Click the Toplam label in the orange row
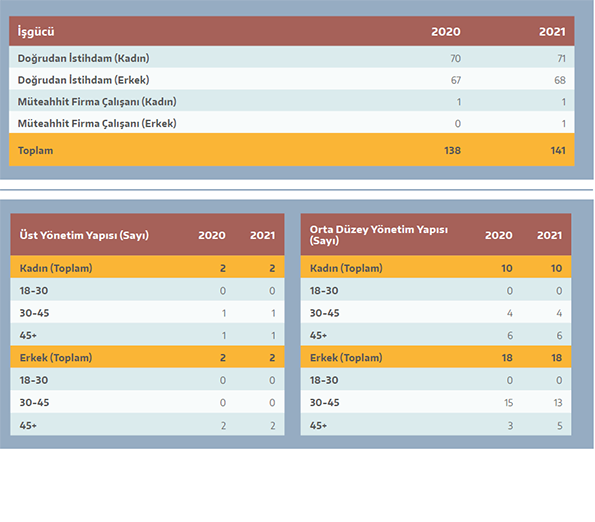 (x=36, y=150)
